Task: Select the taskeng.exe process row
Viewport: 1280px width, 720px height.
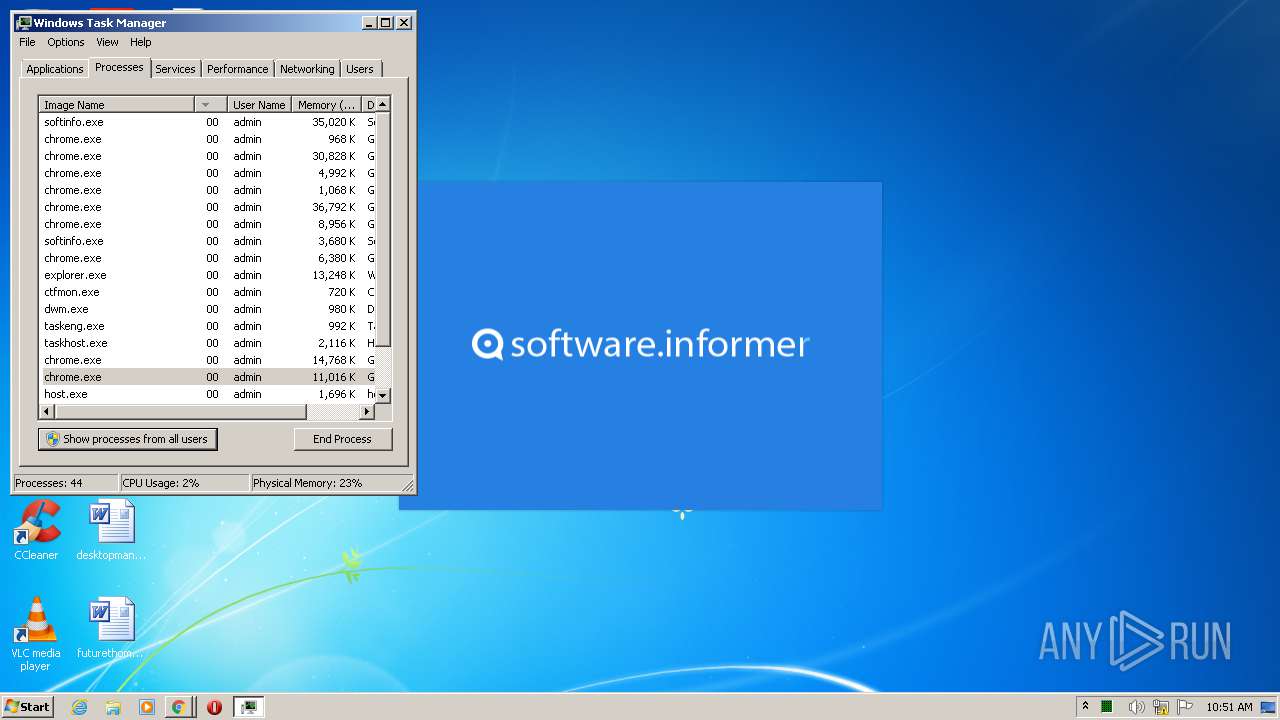Action: 207,326
